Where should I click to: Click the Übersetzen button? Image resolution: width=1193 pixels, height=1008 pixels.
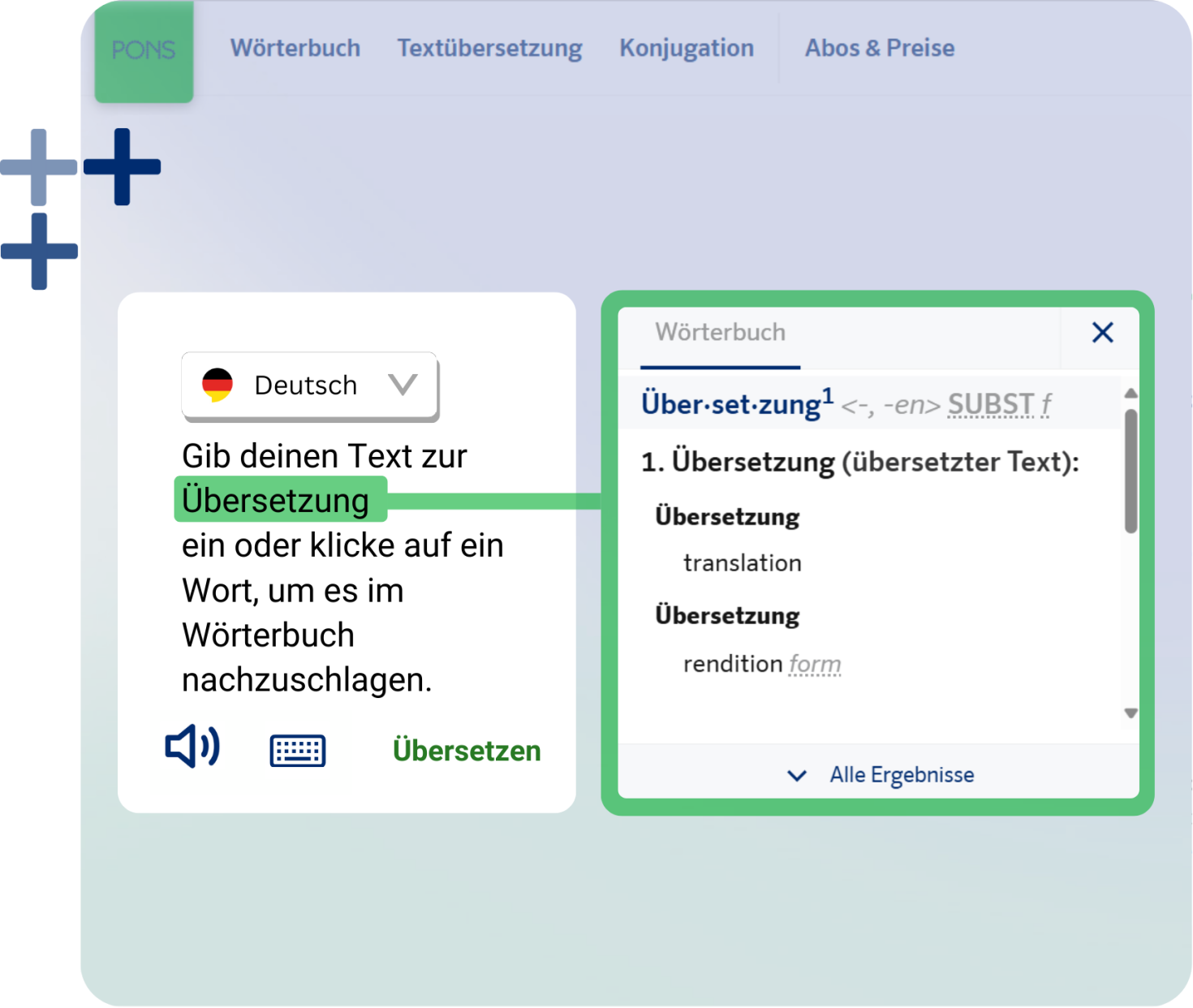coord(467,751)
